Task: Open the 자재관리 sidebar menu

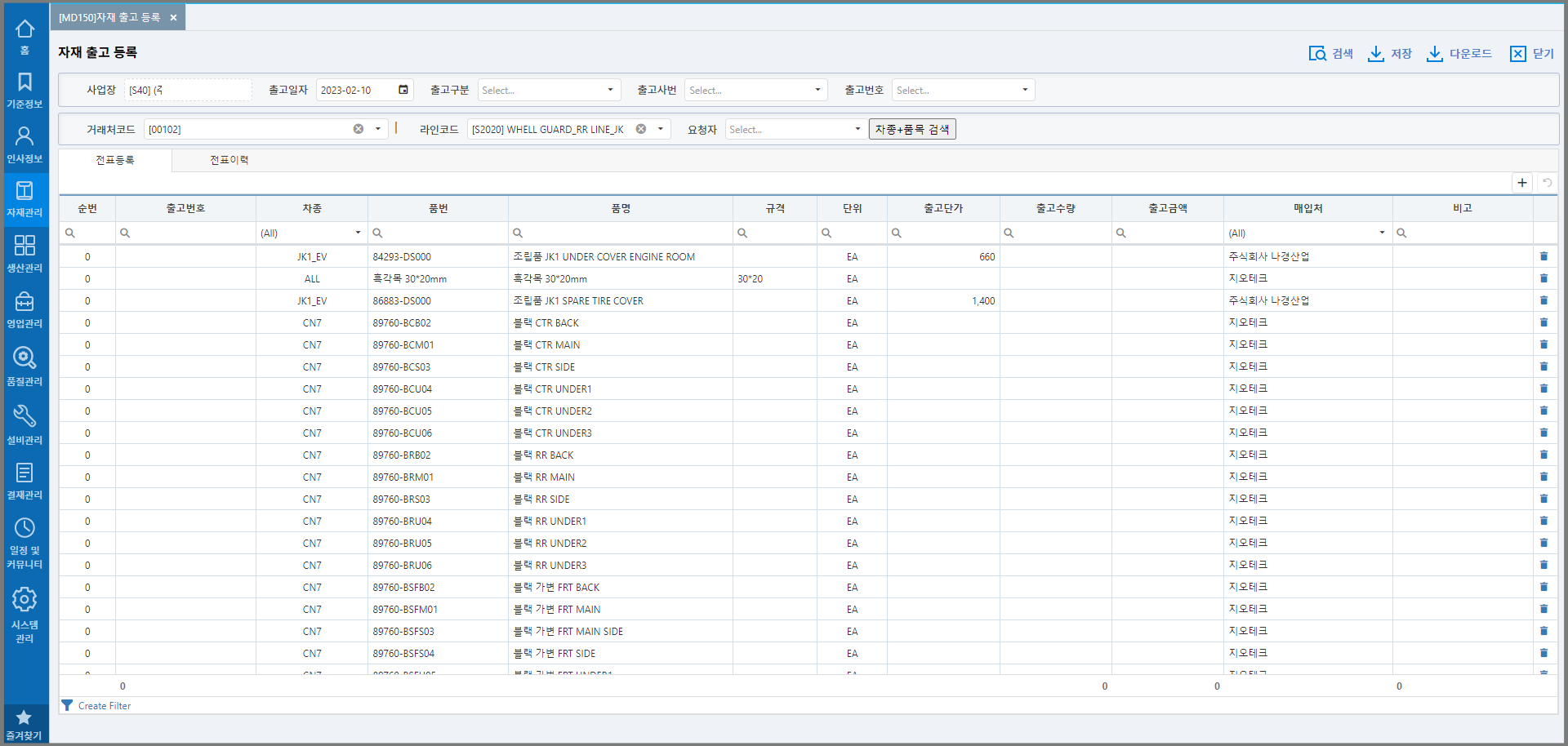Action: [x=24, y=199]
